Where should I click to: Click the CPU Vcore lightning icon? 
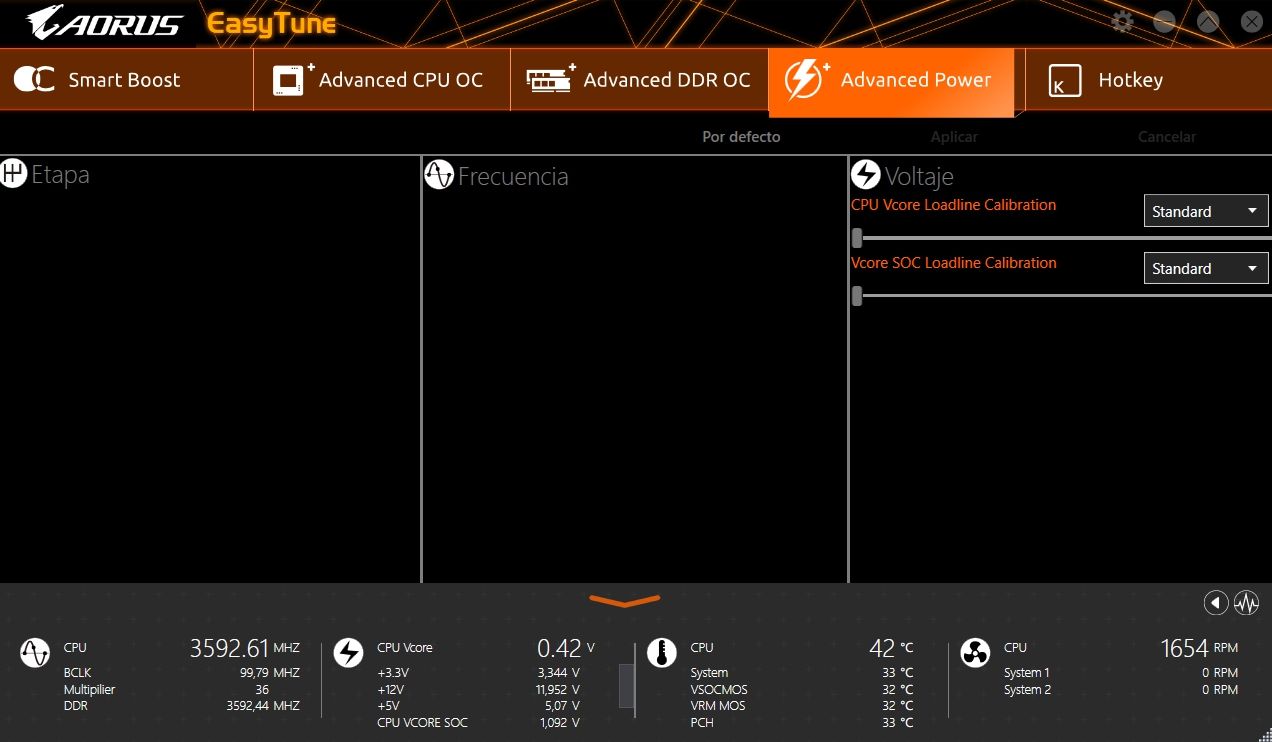click(348, 653)
